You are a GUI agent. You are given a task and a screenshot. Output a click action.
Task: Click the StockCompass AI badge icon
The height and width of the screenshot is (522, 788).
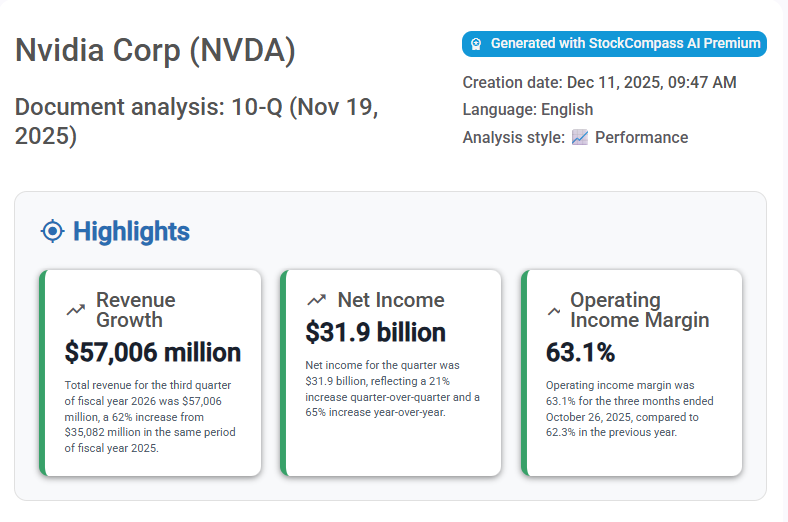pos(476,44)
